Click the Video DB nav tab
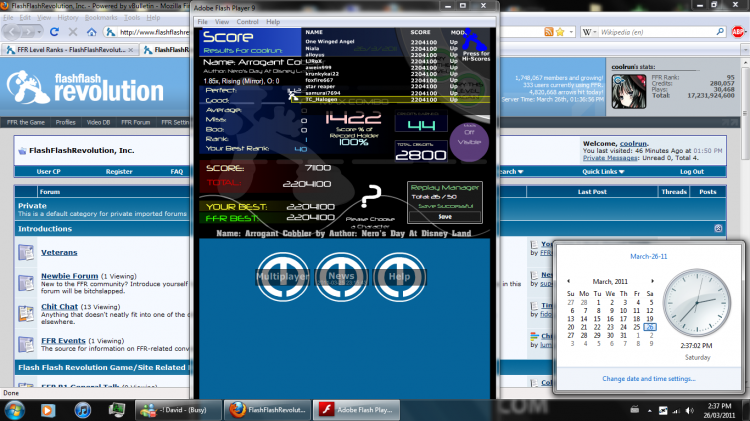This screenshot has height=421, width=750. click(x=99, y=122)
